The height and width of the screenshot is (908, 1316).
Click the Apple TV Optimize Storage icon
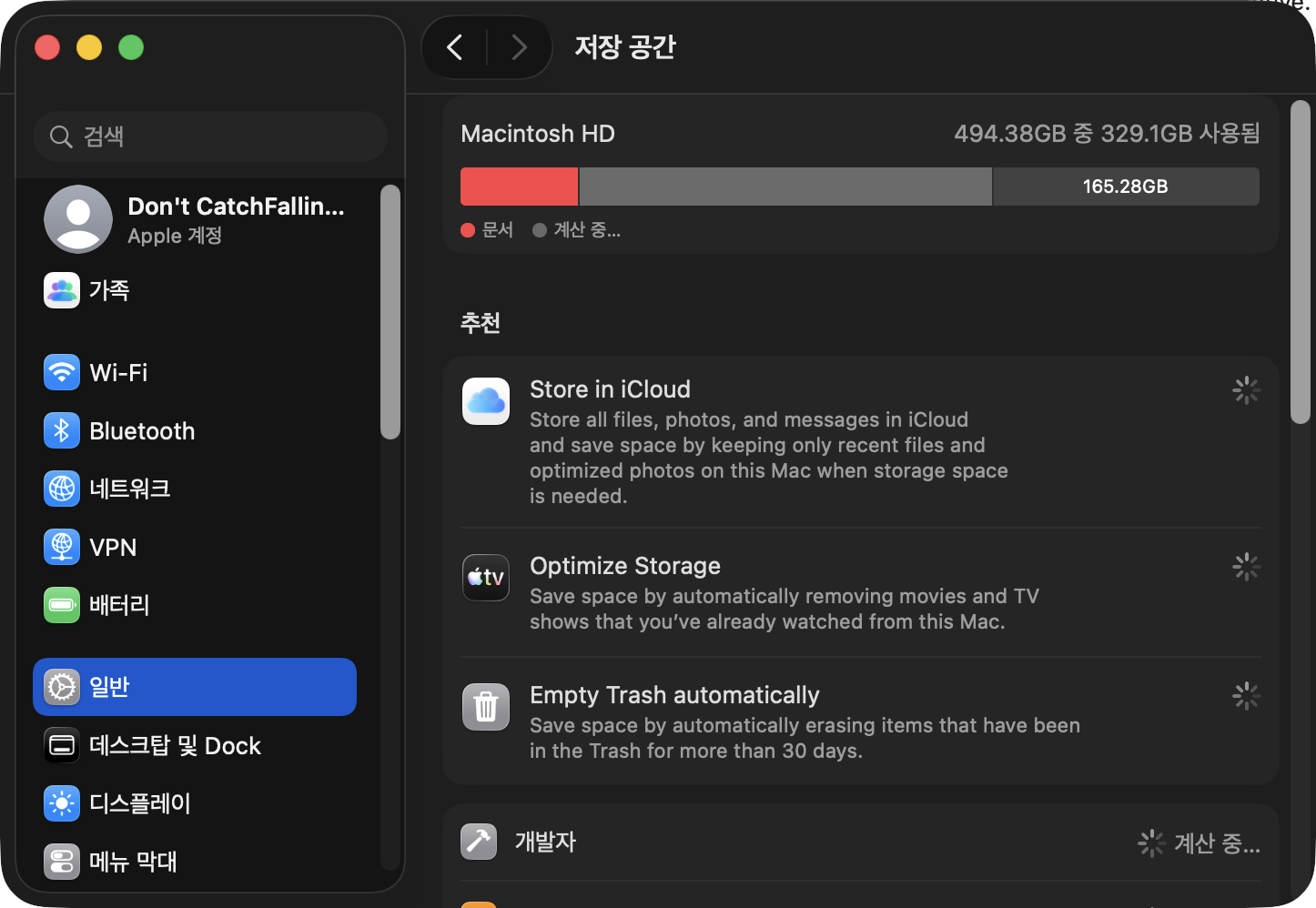(x=486, y=578)
